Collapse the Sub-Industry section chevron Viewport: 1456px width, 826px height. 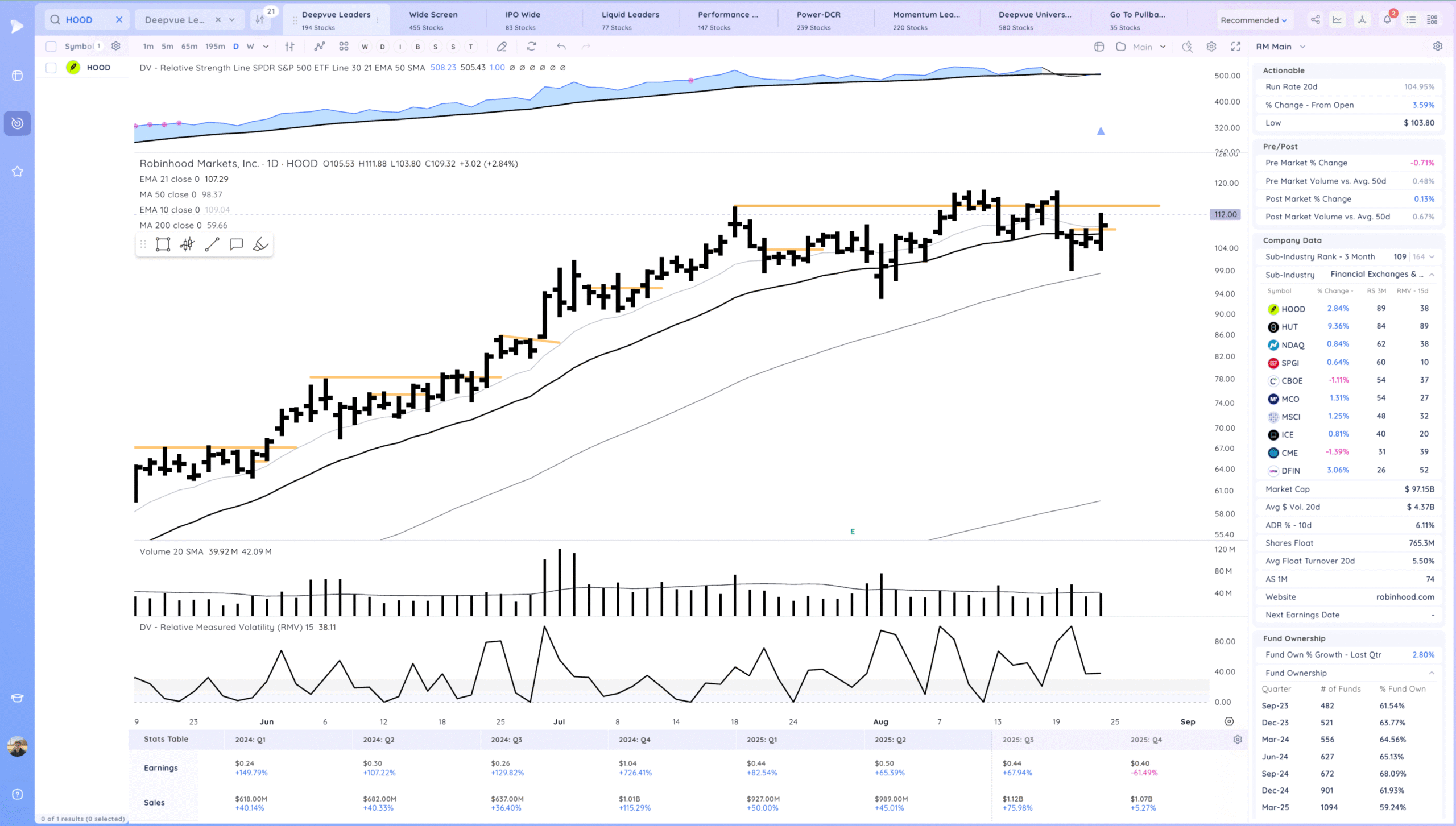(x=1432, y=275)
